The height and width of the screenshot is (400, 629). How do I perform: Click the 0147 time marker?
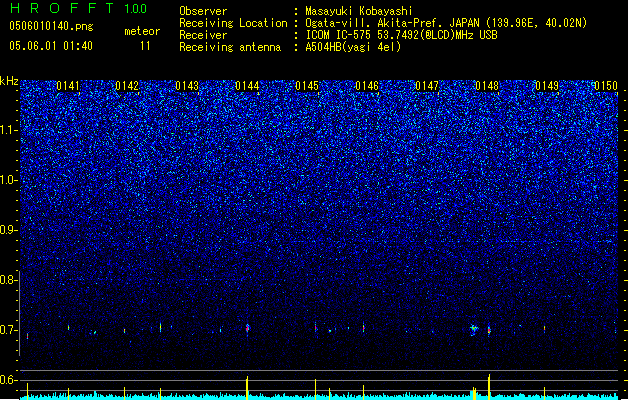(427, 86)
